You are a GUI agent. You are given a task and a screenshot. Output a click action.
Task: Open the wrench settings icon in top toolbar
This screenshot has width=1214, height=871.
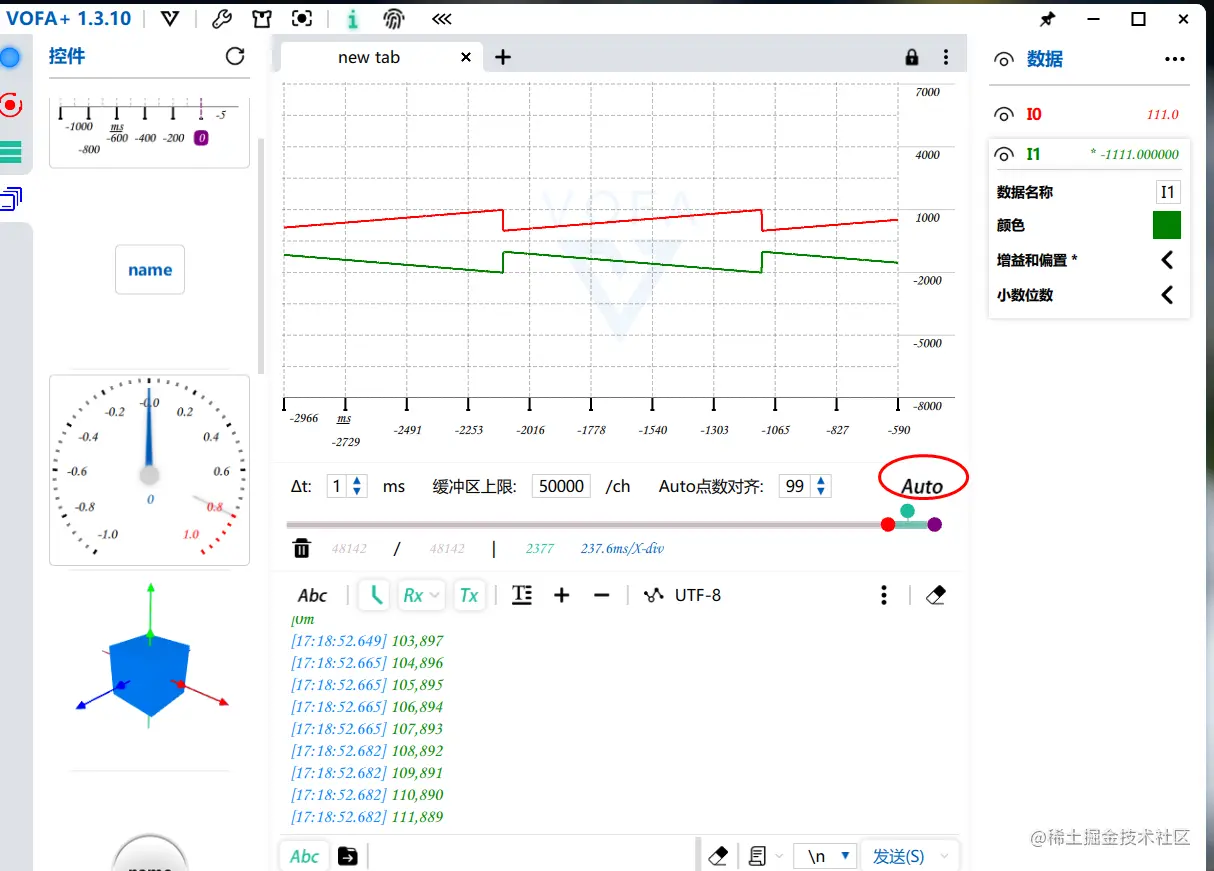[x=222, y=18]
